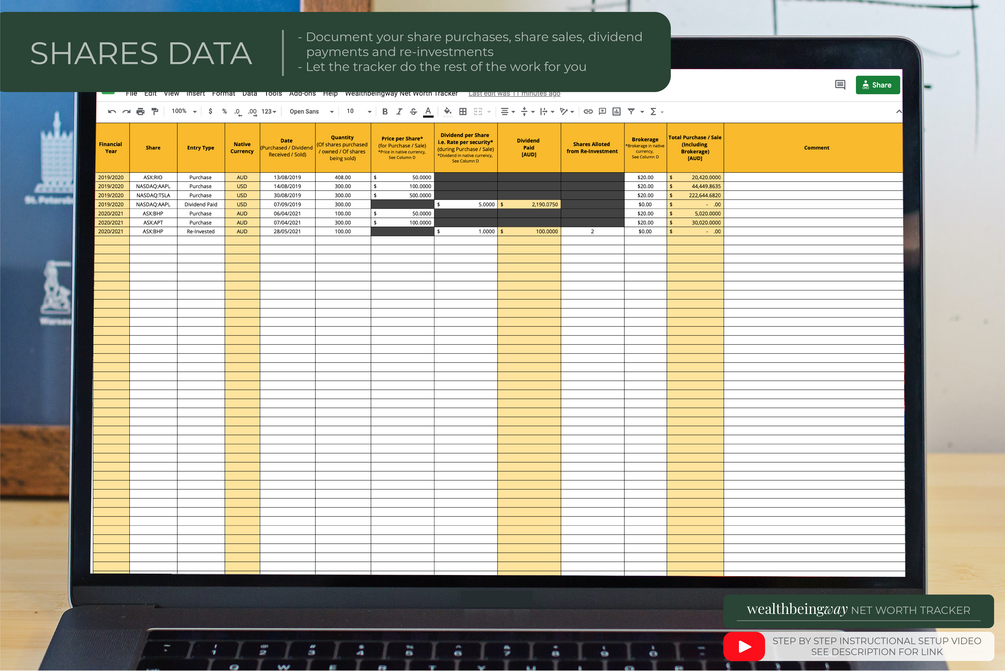Open the Open Sans font dropdown

click(311, 112)
